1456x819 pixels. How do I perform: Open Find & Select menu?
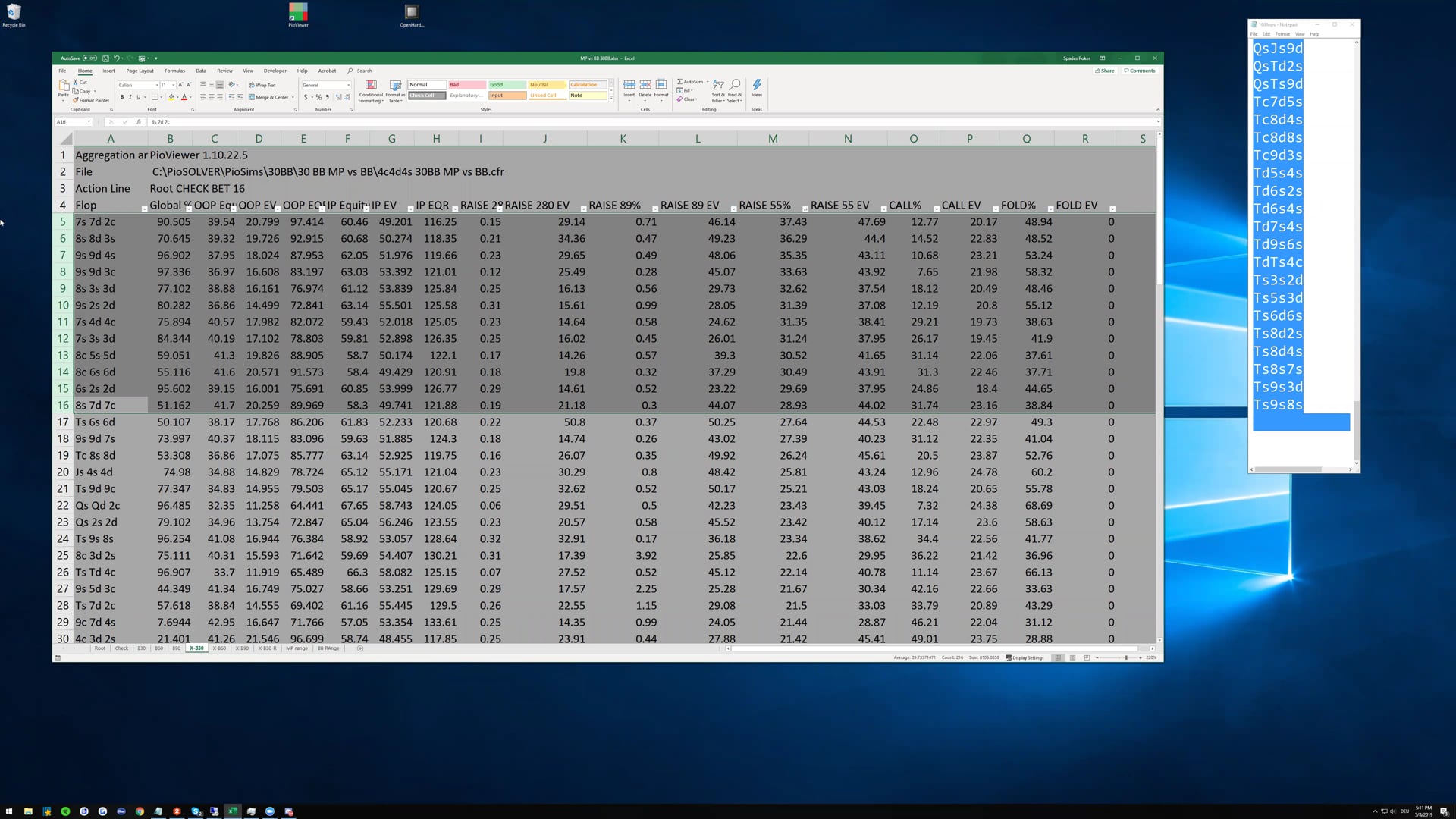[735, 92]
